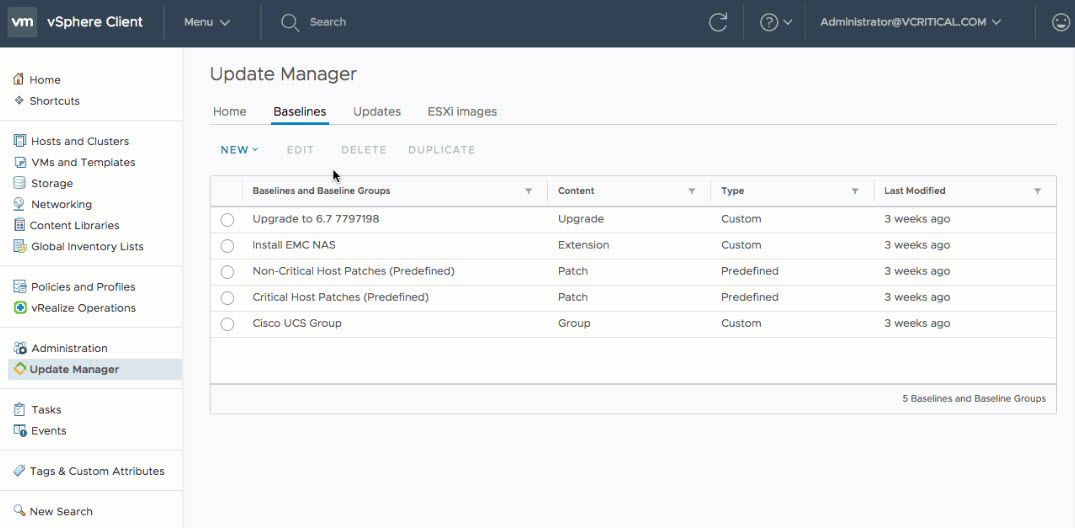
Task: Switch to the Updates tab
Action: 377,111
